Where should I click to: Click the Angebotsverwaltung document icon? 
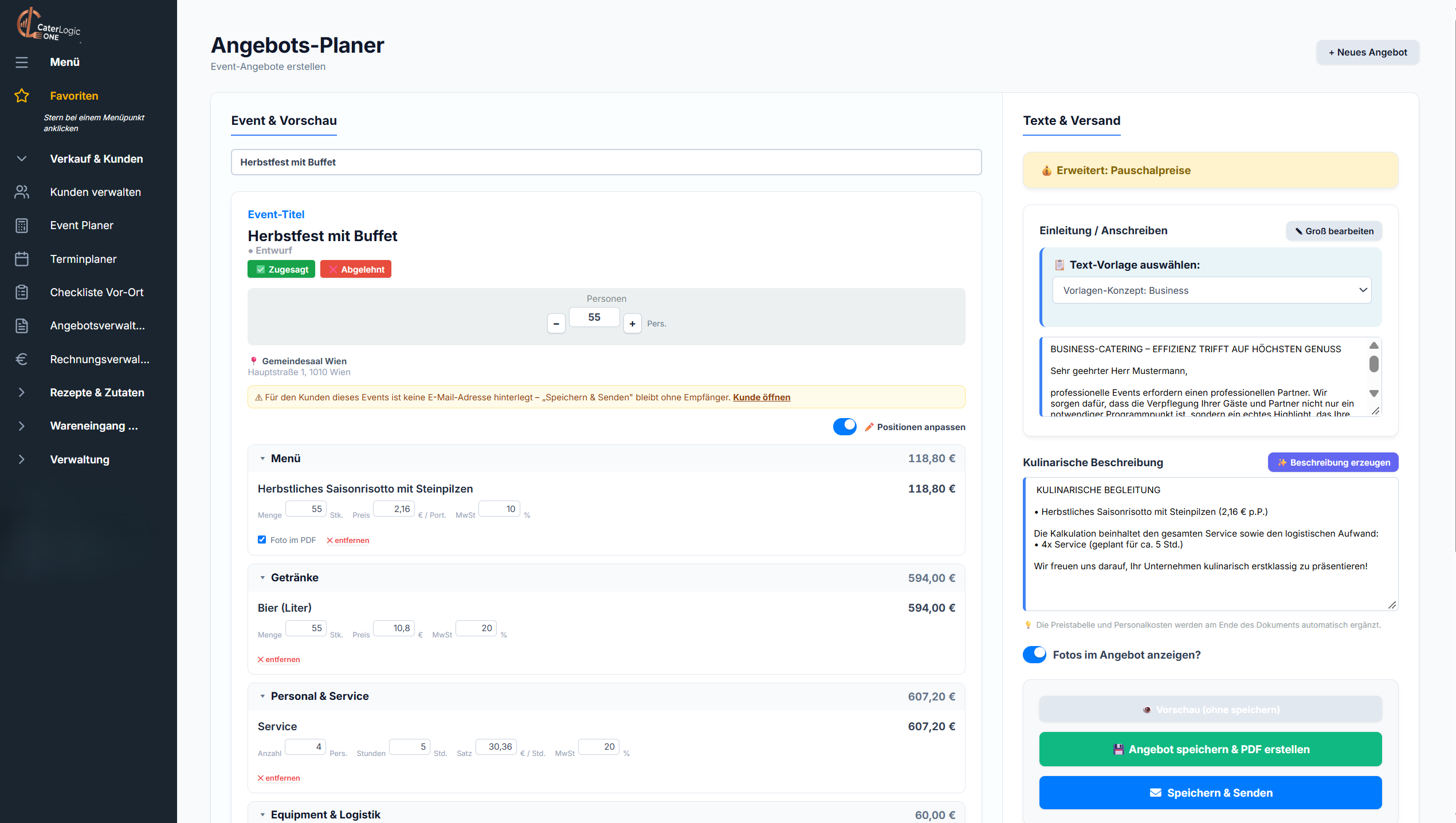point(22,326)
